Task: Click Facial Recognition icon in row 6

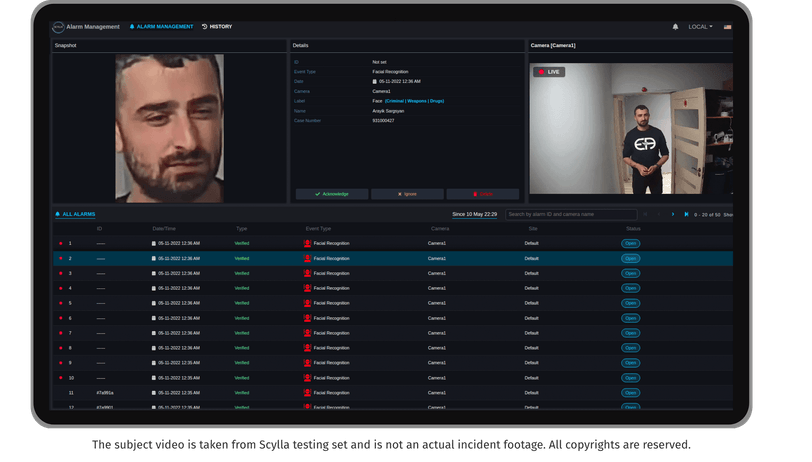Action: click(307, 318)
